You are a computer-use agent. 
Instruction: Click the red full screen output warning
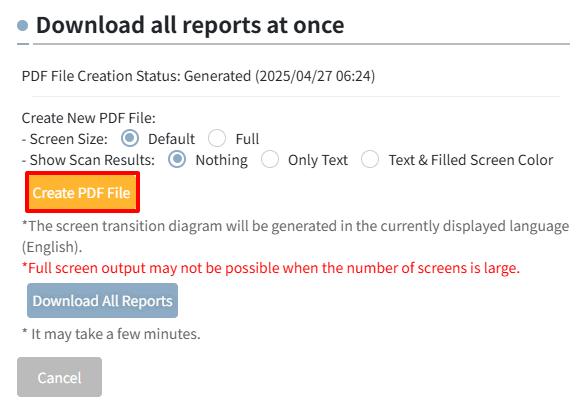271,268
